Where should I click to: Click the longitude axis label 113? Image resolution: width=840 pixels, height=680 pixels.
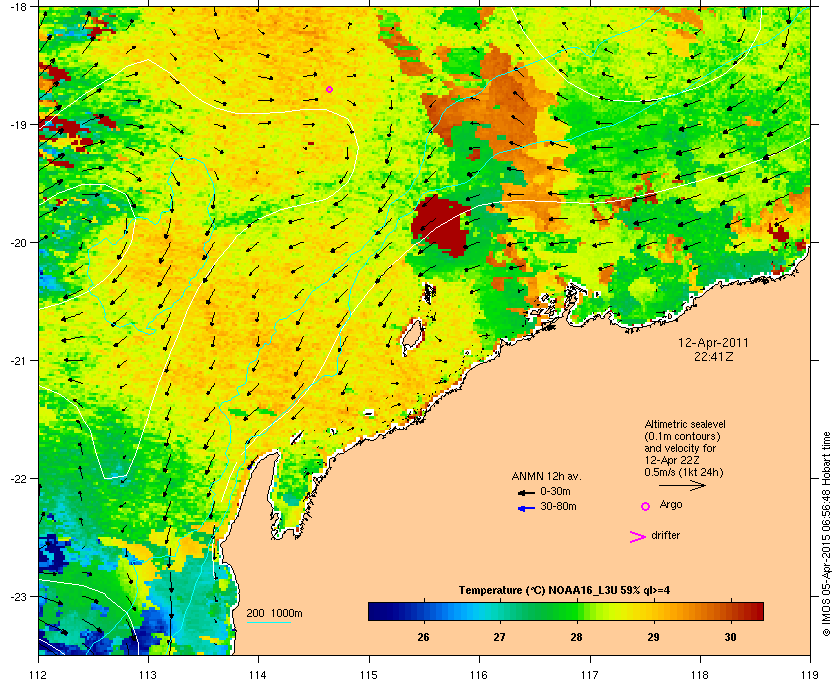pos(148,675)
